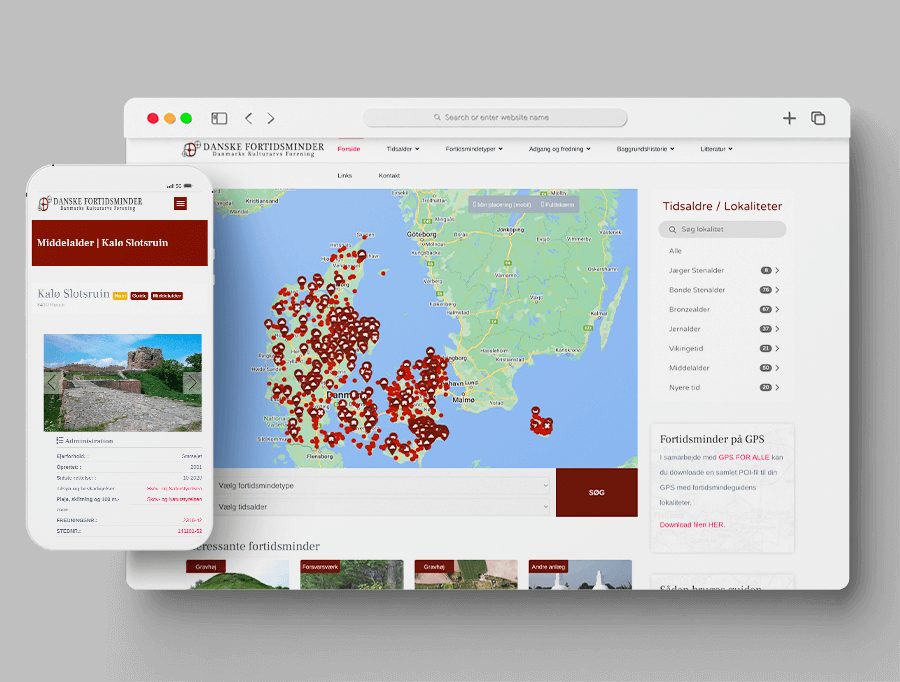This screenshot has height=682, width=900.
Task: Toggle the browser sidebar icon
Action: click(219, 118)
